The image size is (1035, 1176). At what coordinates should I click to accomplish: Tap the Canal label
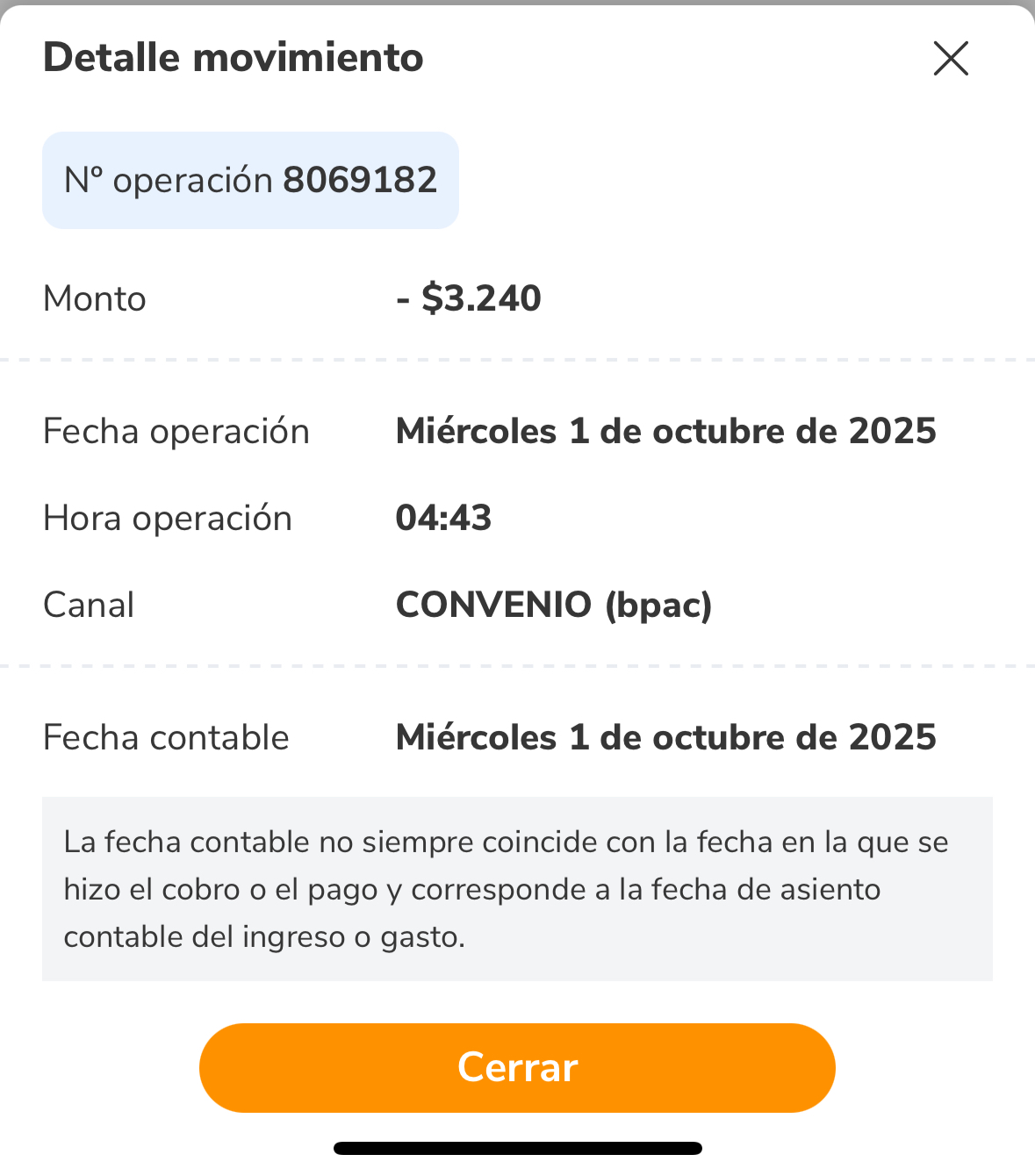pos(89,606)
